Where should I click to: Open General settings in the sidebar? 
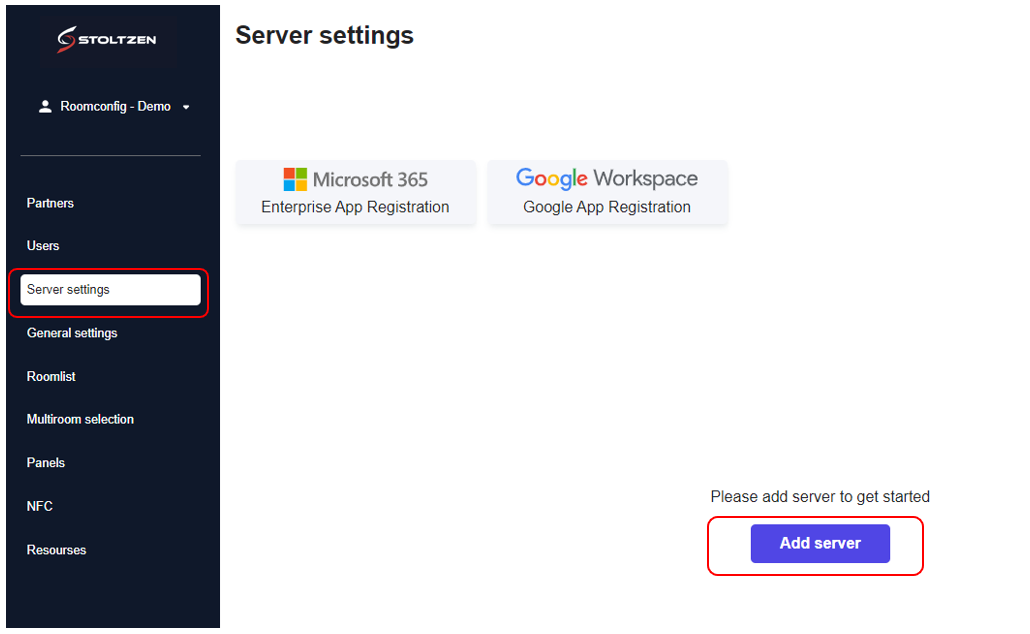point(72,333)
